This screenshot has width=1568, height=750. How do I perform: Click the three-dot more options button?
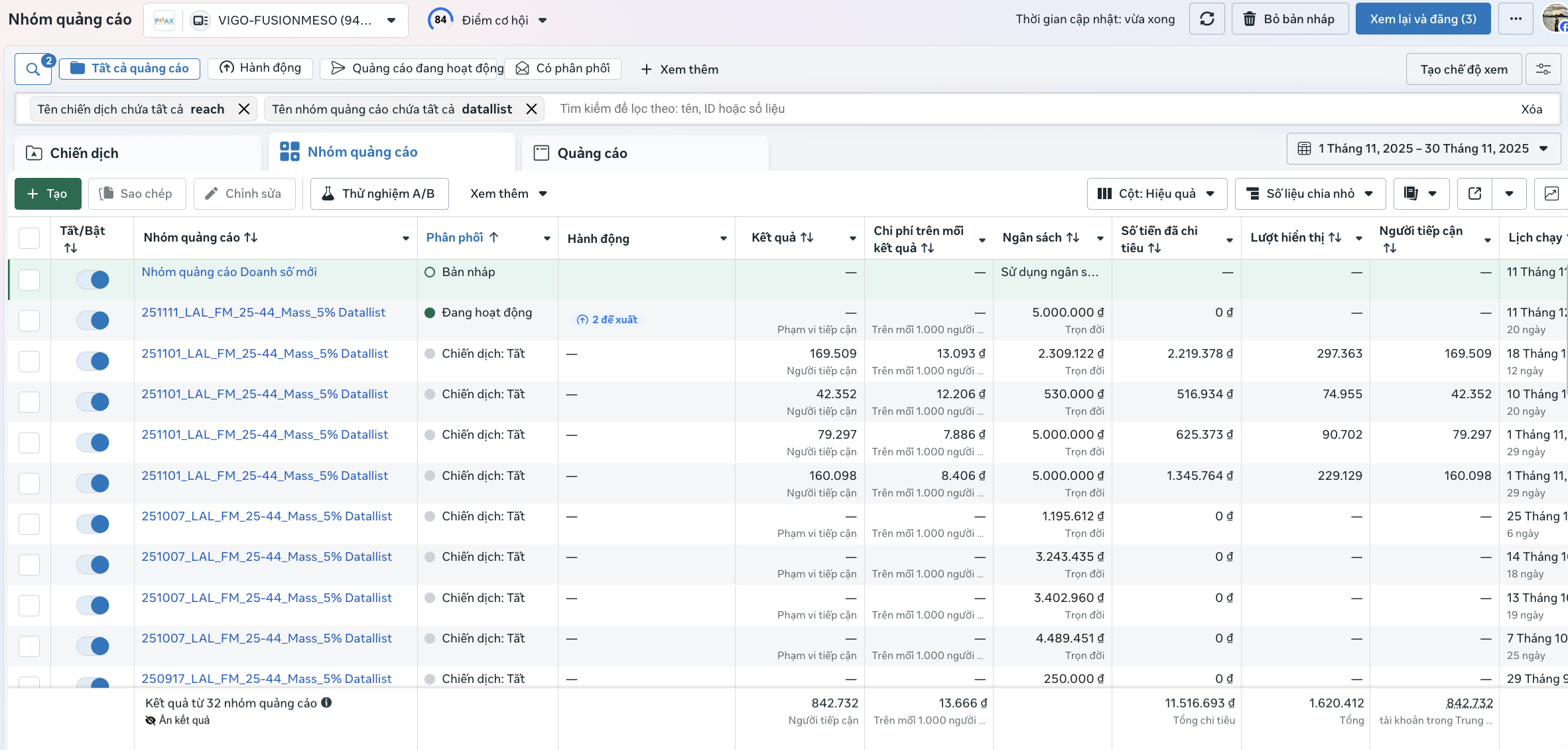pyautogui.click(x=1516, y=19)
